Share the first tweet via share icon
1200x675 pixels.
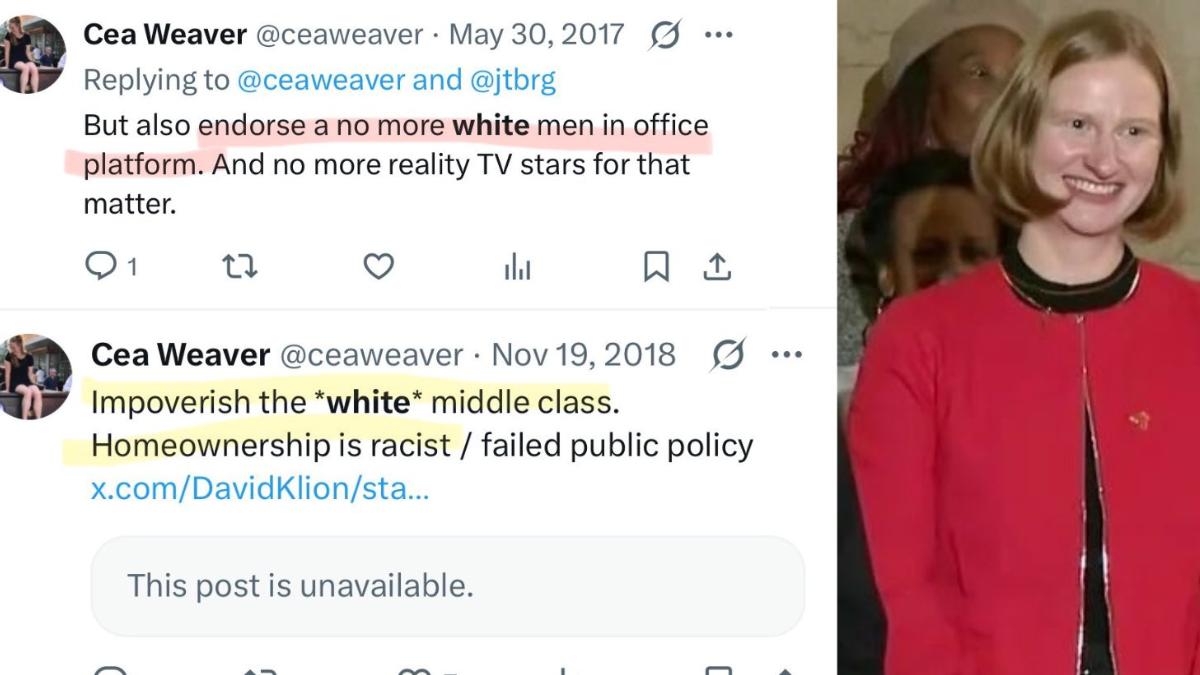[x=717, y=266]
